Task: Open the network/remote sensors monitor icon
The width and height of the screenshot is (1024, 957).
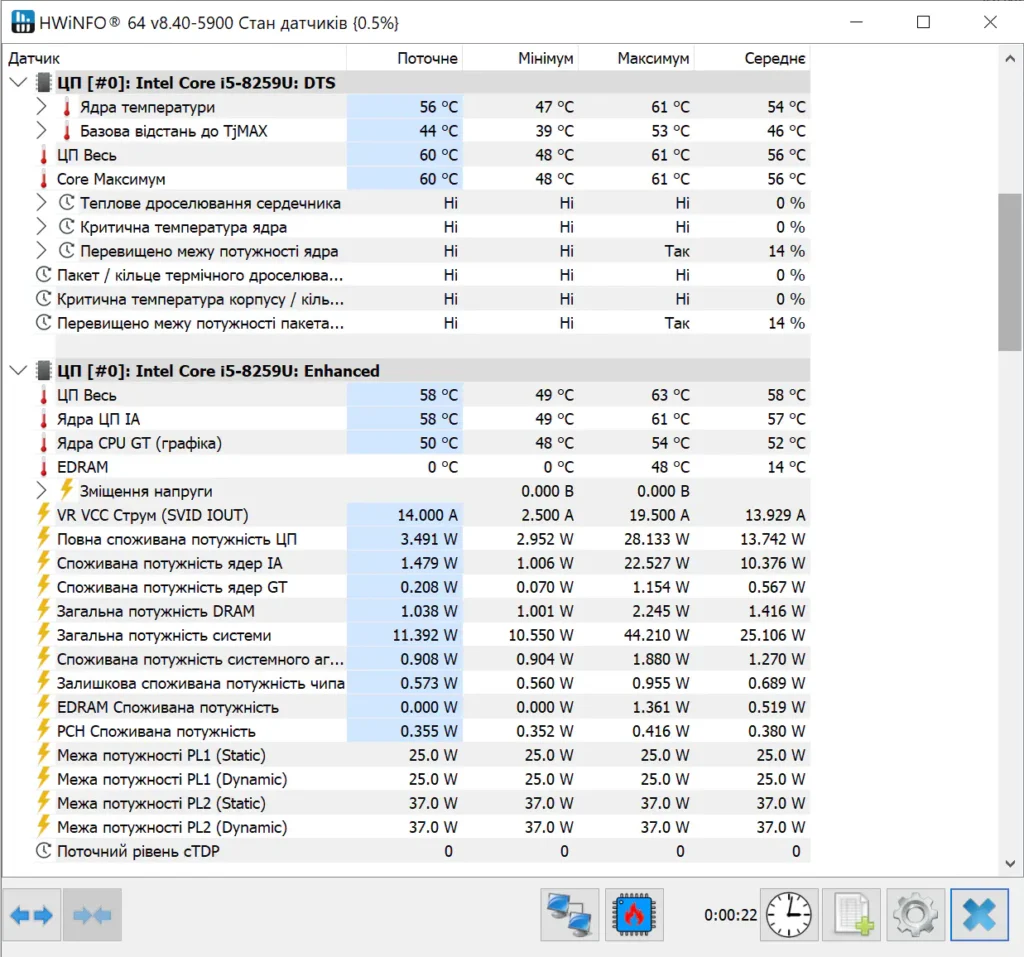Action: [x=569, y=915]
